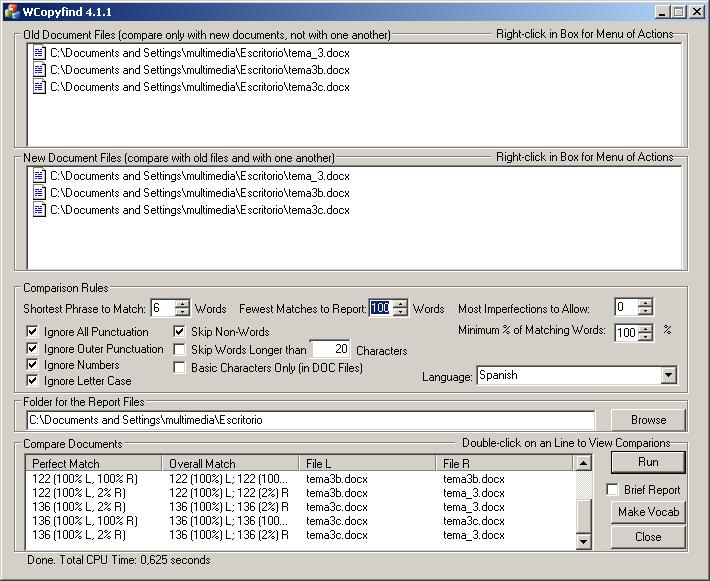
Task: Click document icon of tema3b.docx in New Document Files
Action: tap(39, 192)
